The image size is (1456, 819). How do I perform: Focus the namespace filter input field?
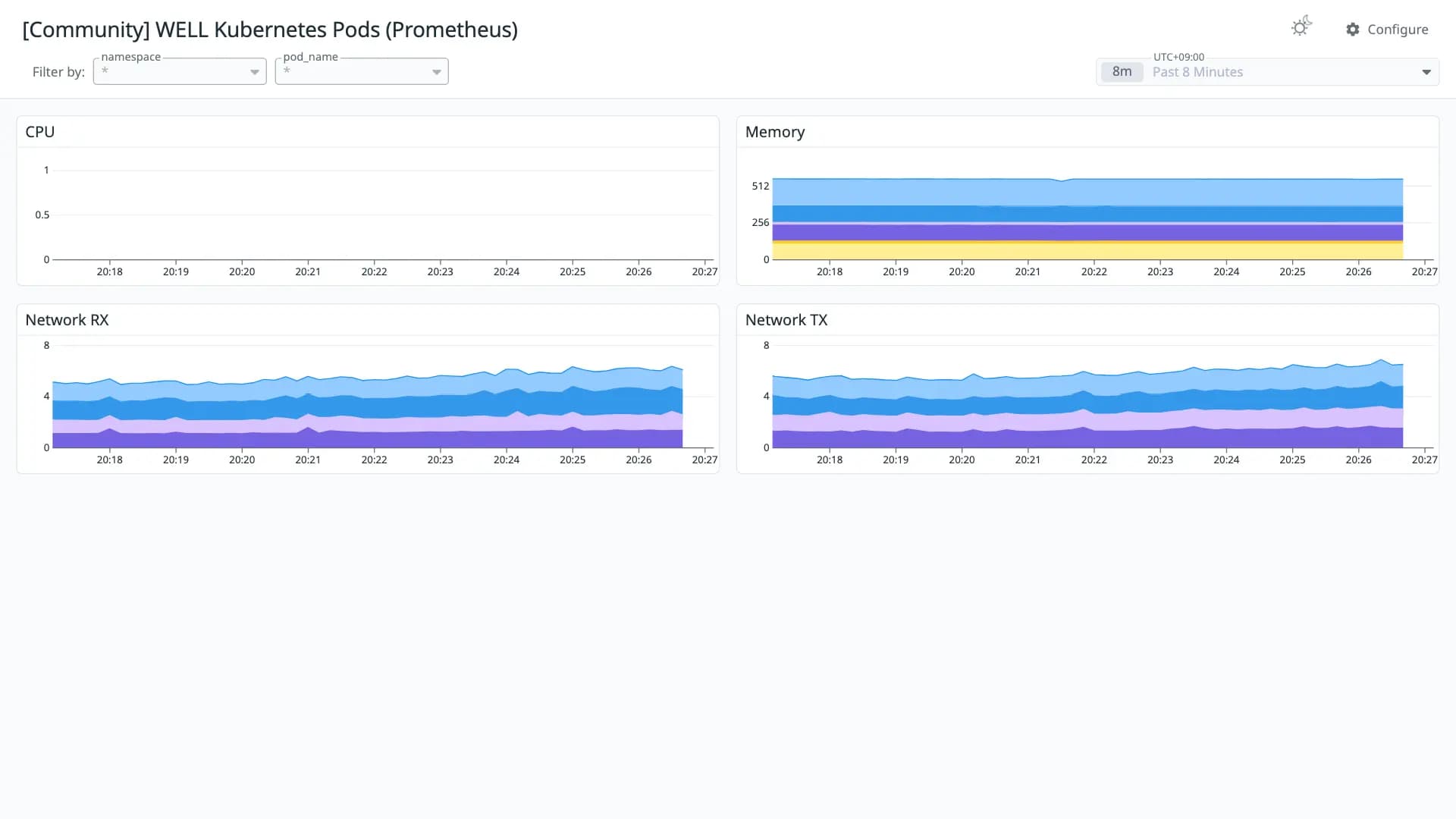point(180,71)
